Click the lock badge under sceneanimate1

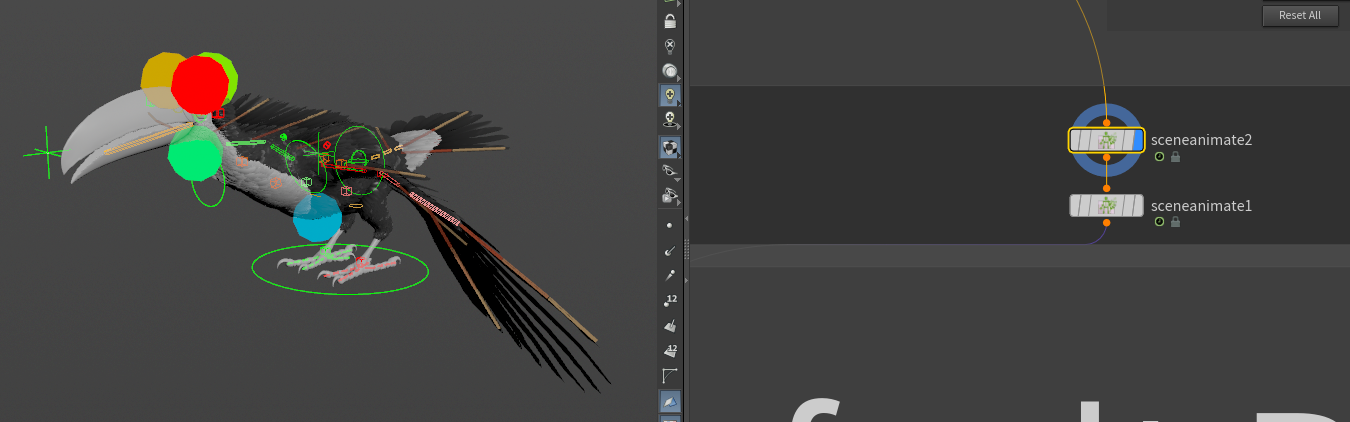point(1175,222)
